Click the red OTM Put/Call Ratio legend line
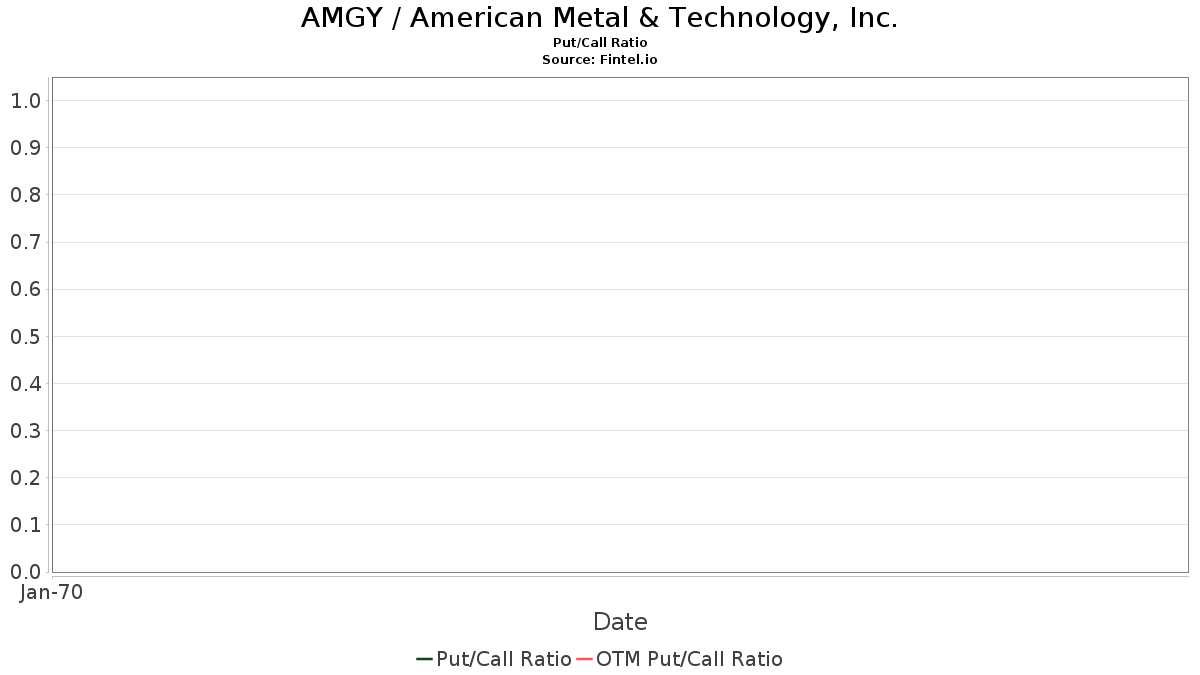1200x675 pixels. click(x=584, y=659)
